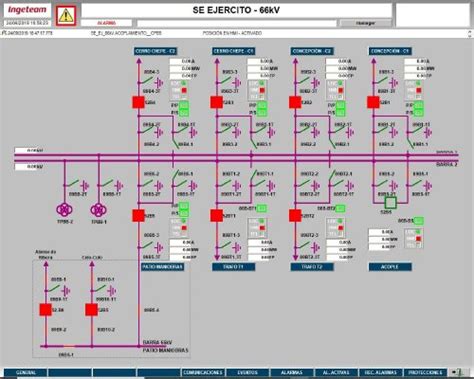This screenshot has width=474, height=379.
Task: Click the ground symbol atop CERRO CHEPE - C1 line
Action: coord(237,82)
